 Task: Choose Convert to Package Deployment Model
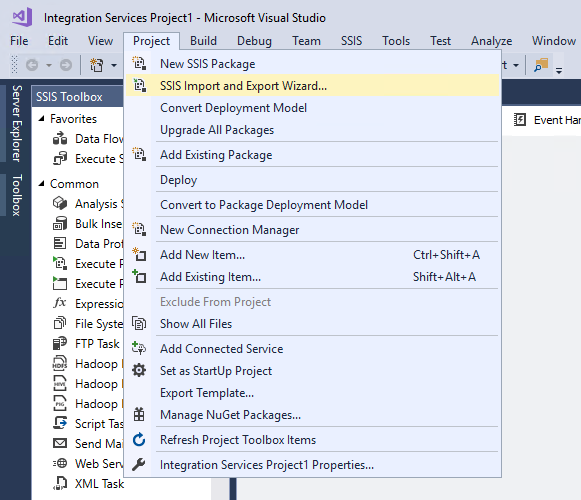coord(313,205)
